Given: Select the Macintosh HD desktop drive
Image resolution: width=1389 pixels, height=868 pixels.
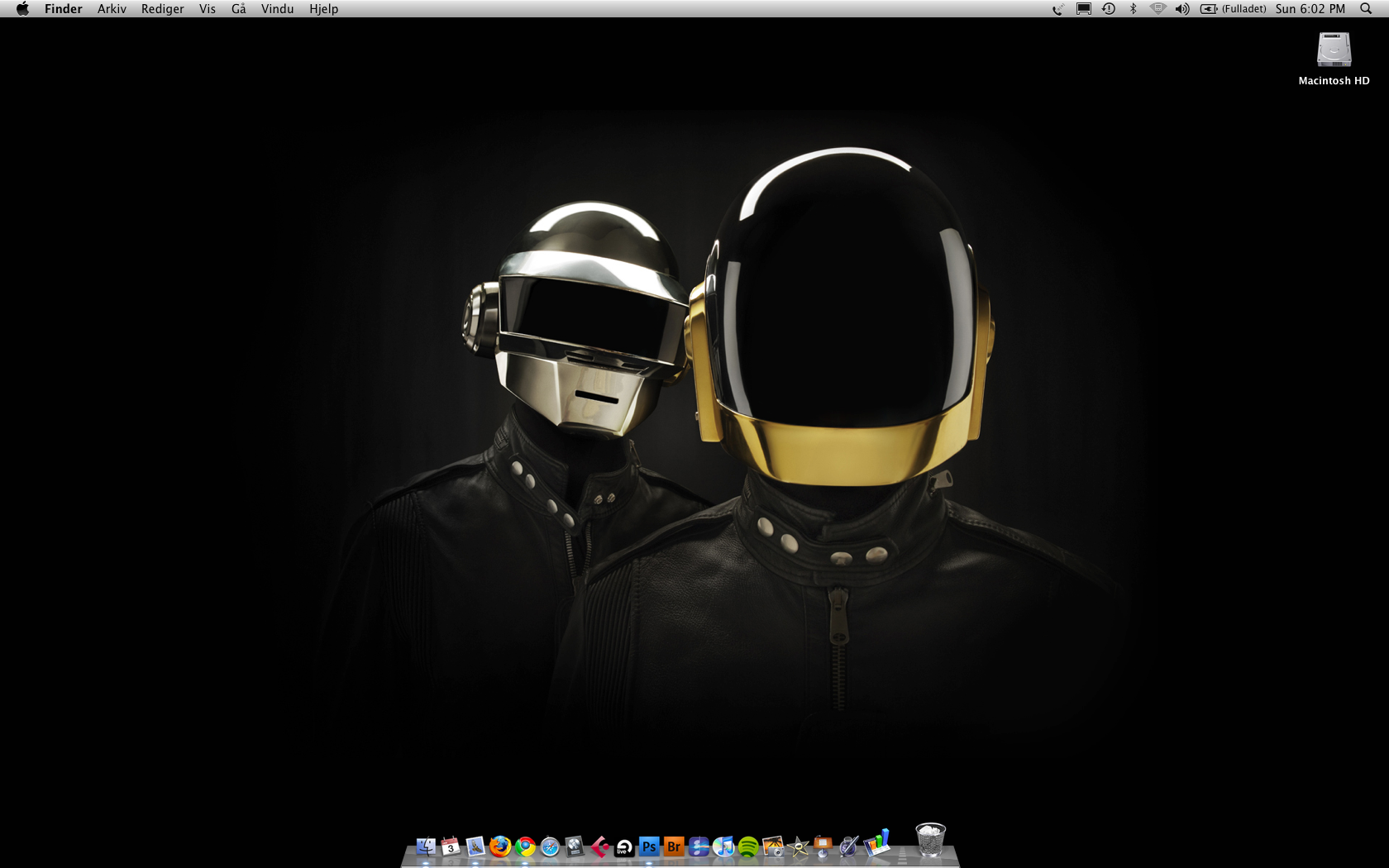Looking at the screenshot, I should click(x=1334, y=58).
